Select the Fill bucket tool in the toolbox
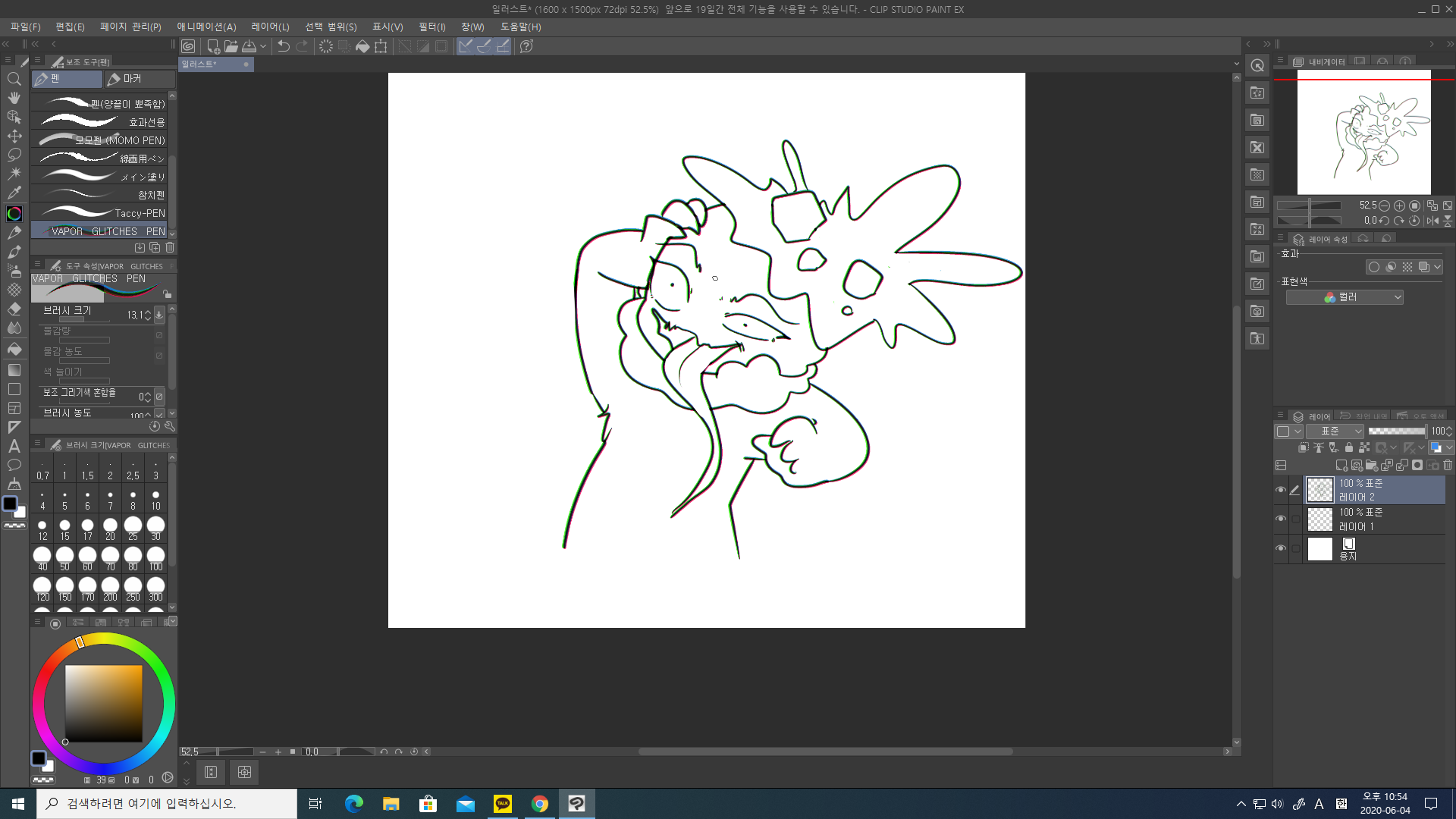Viewport: 1456px width, 819px height. pos(14,349)
